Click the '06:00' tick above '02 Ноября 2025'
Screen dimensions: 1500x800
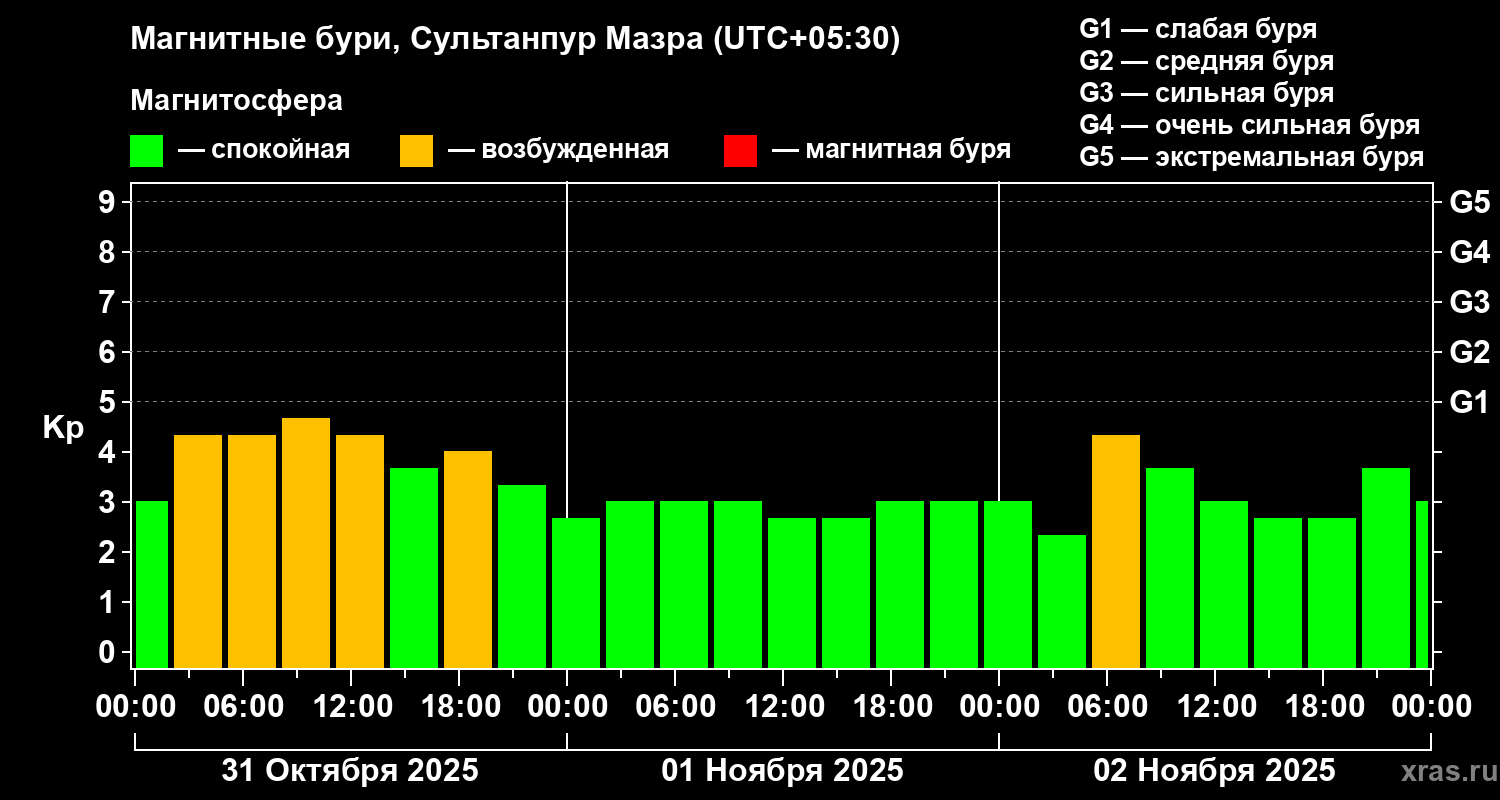[x=1107, y=706]
